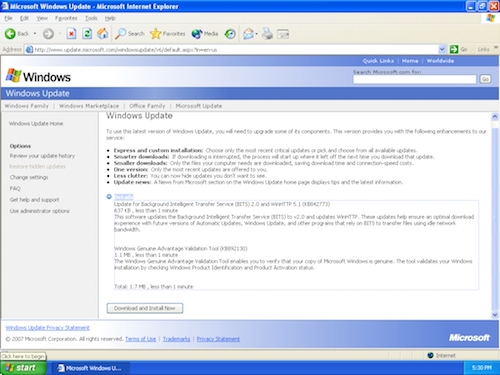Click the page scrollbar down arrow
The height and width of the screenshot is (375, 500).
click(x=495, y=315)
